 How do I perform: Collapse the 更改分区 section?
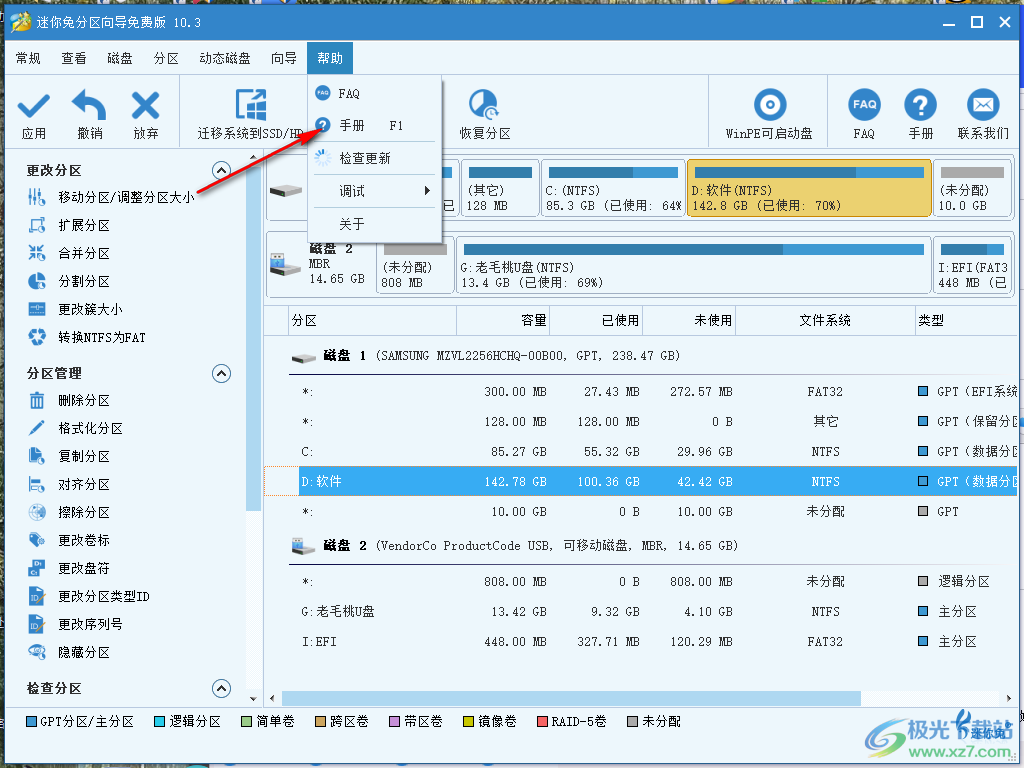(x=221, y=169)
